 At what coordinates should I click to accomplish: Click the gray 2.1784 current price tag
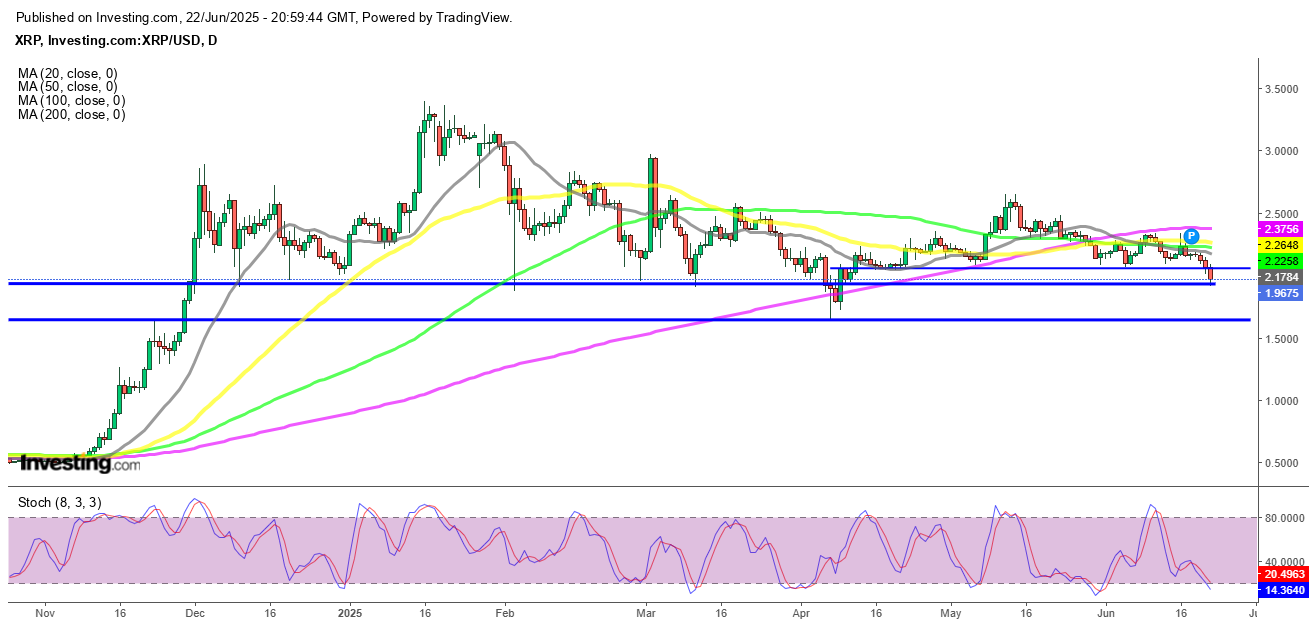[1279, 277]
